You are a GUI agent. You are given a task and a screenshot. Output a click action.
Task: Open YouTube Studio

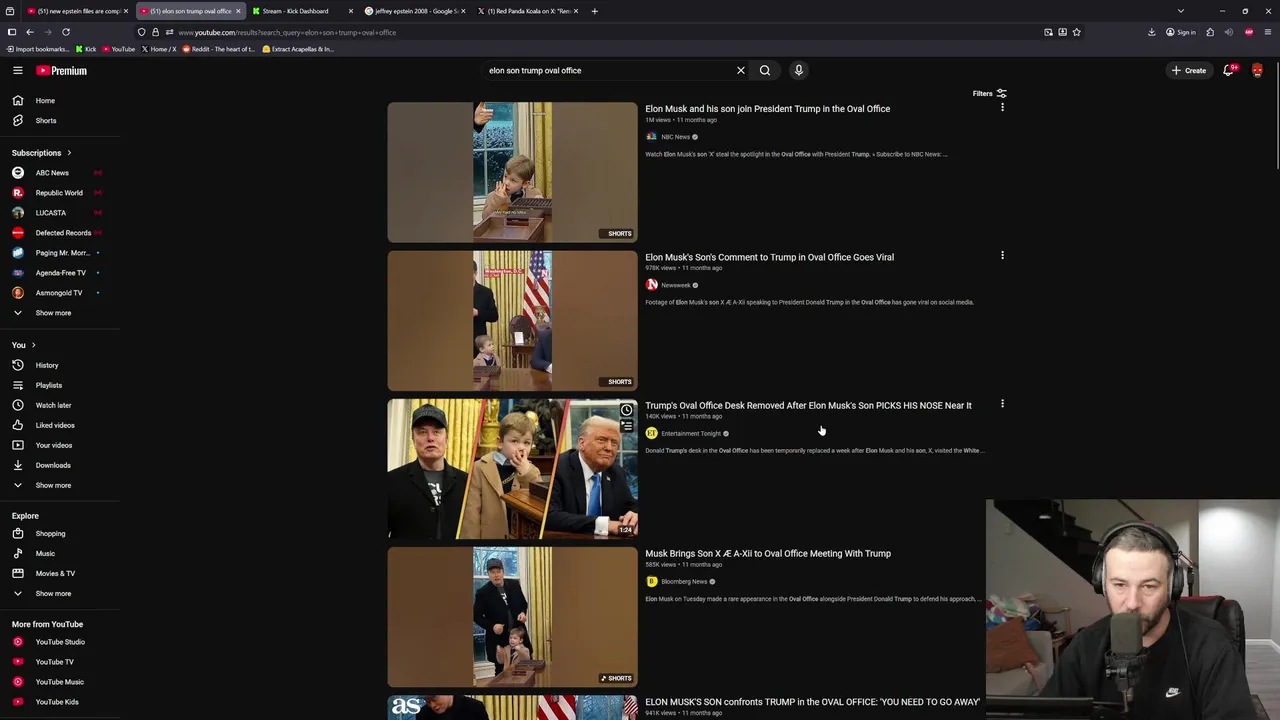click(x=60, y=641)
